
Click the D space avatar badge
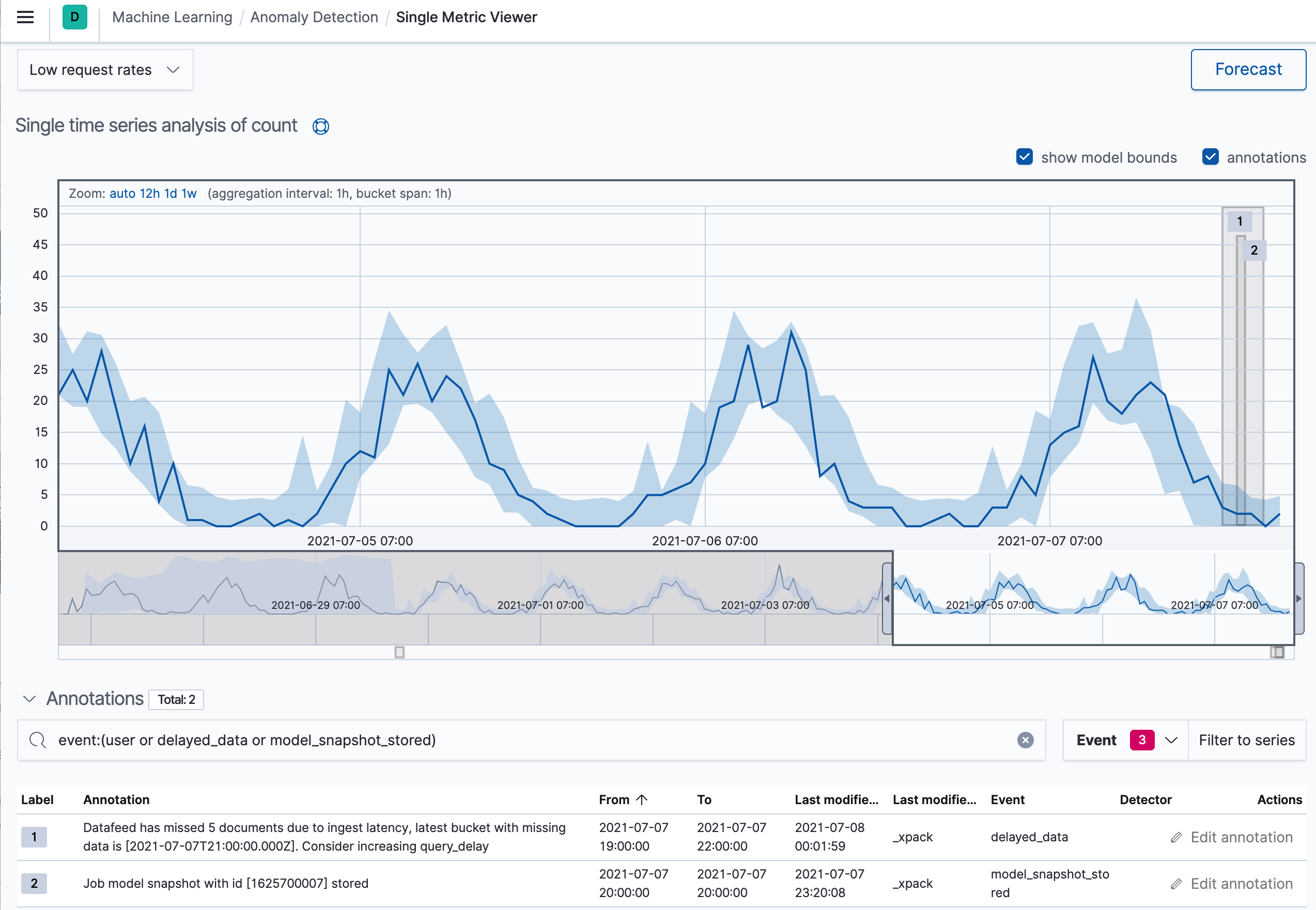(74, 17)
